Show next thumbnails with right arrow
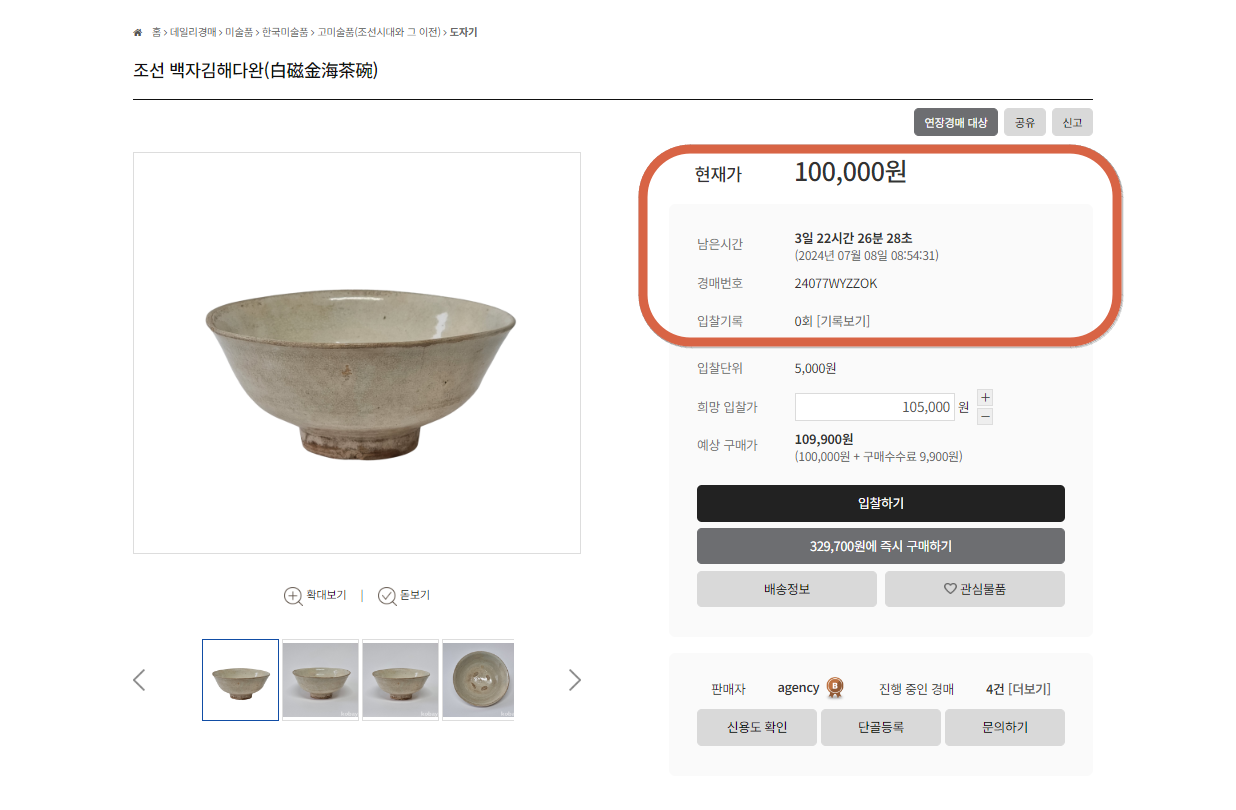Screen dimensions: 1236x810 [575, 680]
